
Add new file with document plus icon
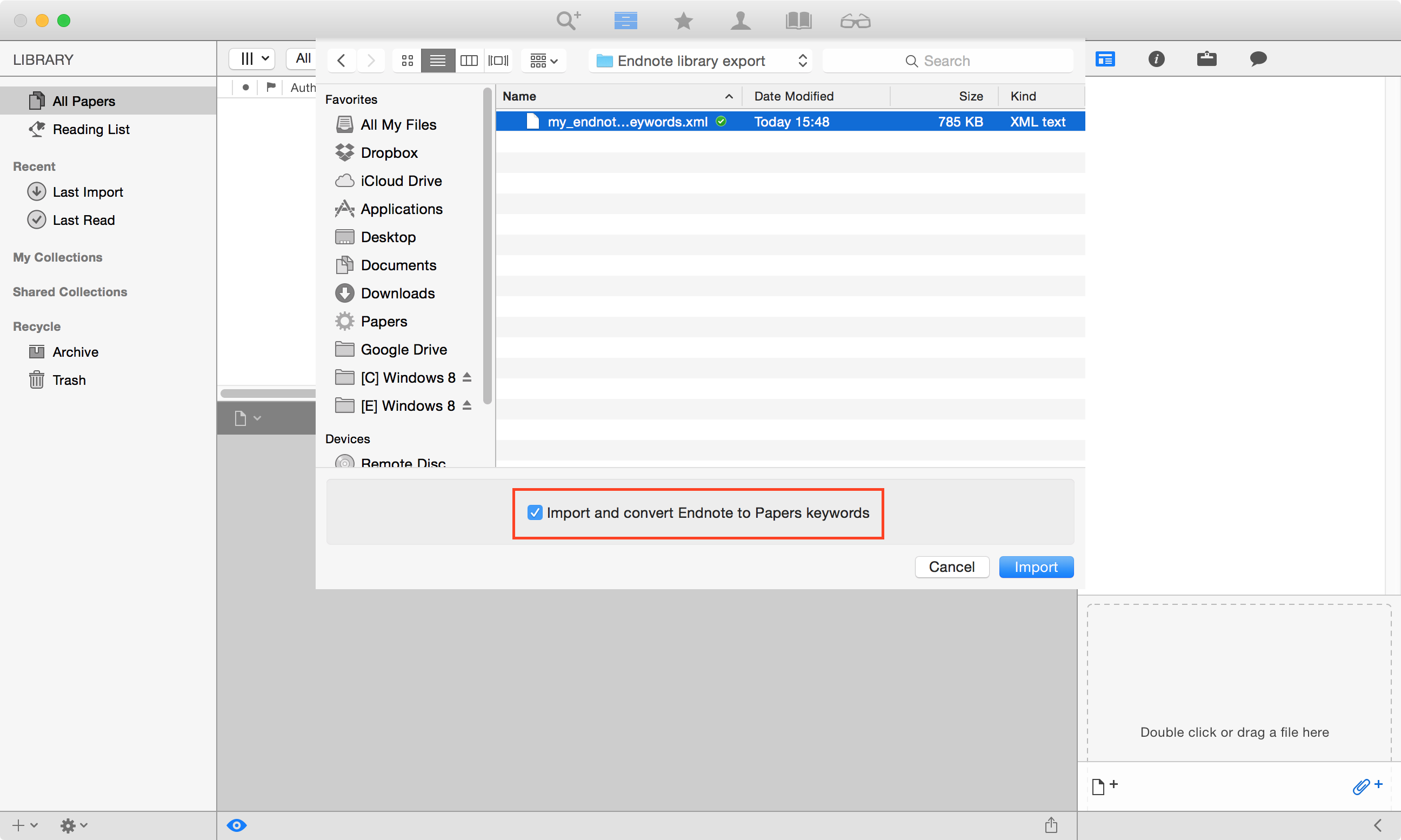coord(1104,786)
